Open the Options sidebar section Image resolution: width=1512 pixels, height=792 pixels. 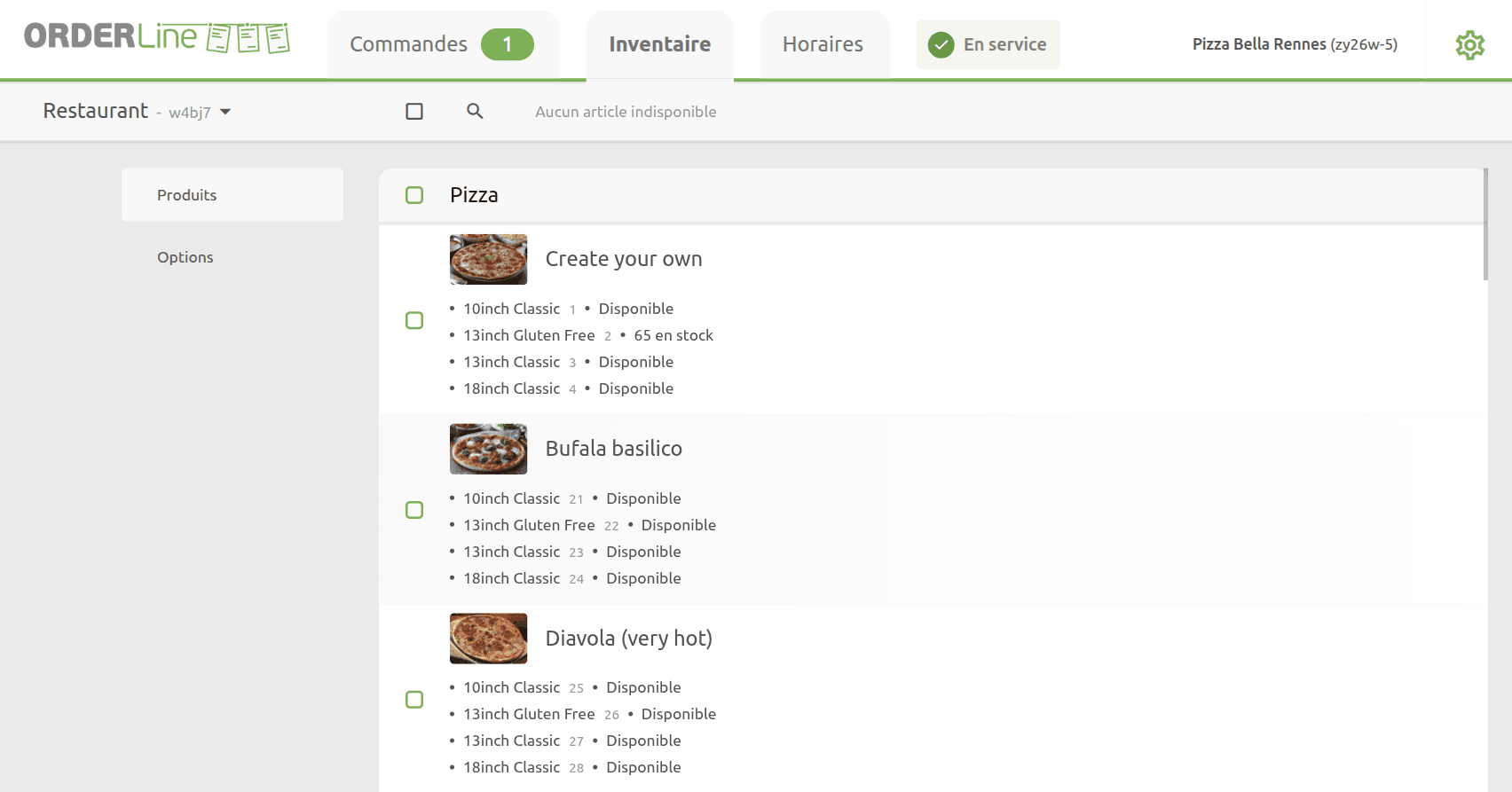click(x=185, y=257)
